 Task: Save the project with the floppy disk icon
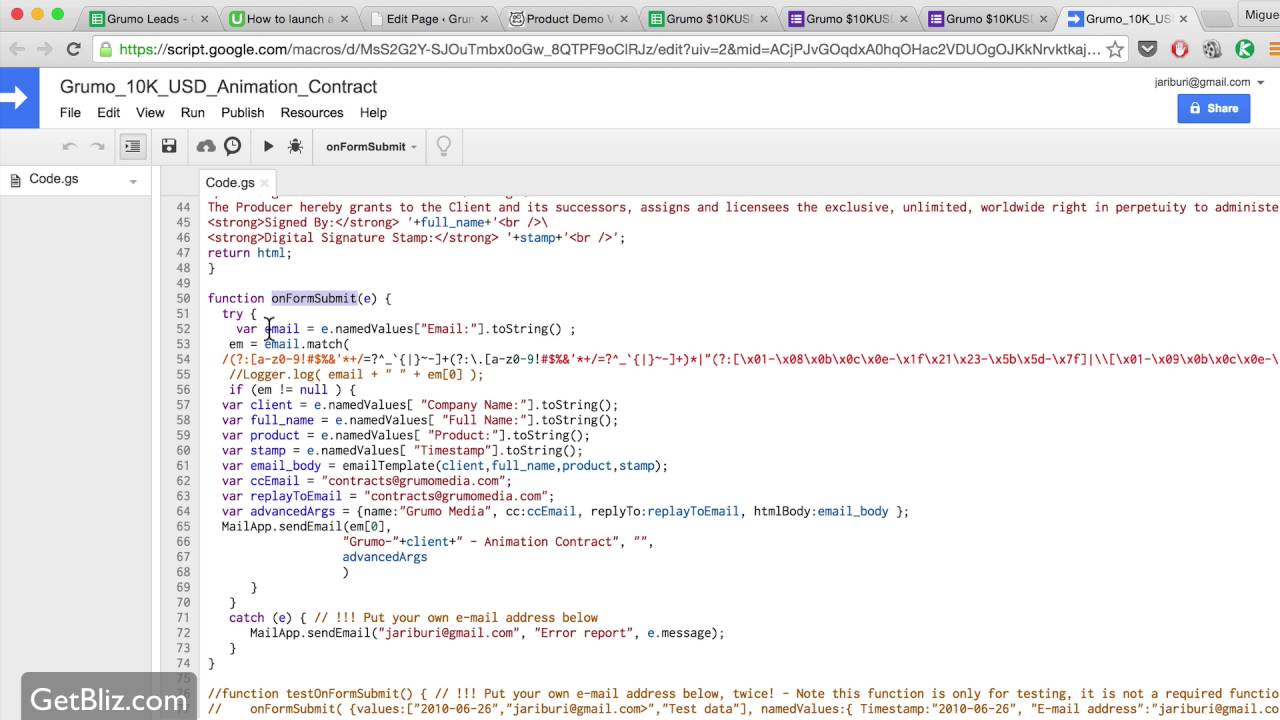pyautogui.click(x=169, y=146)
